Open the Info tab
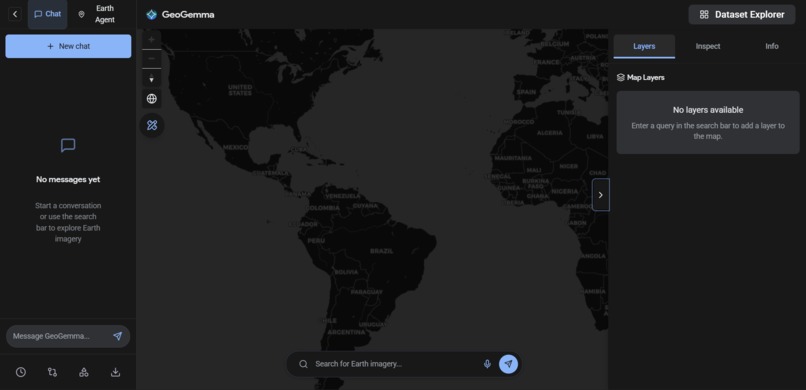Viewport: 806px width, 390px height. (x=772, y=46)
